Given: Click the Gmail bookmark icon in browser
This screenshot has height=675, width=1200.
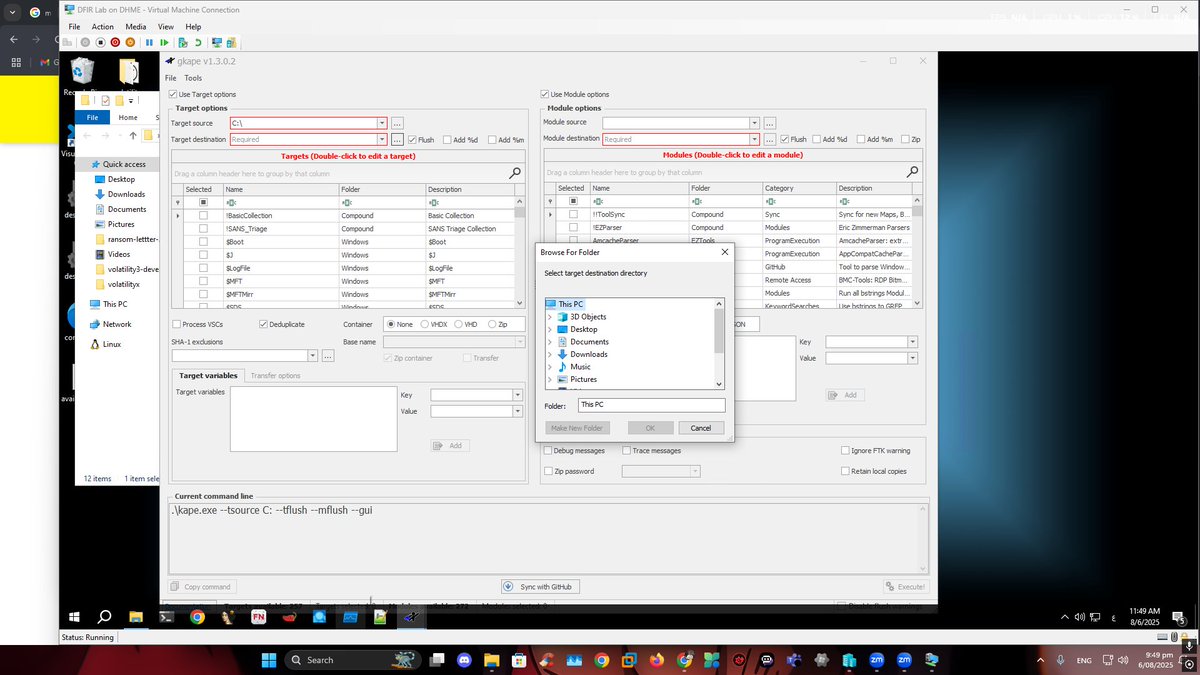Looking at the screenshot, I should point(44,62).
